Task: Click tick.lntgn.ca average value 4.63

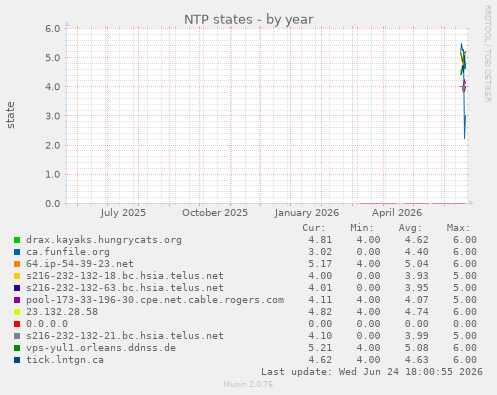Action: point(417,360)
